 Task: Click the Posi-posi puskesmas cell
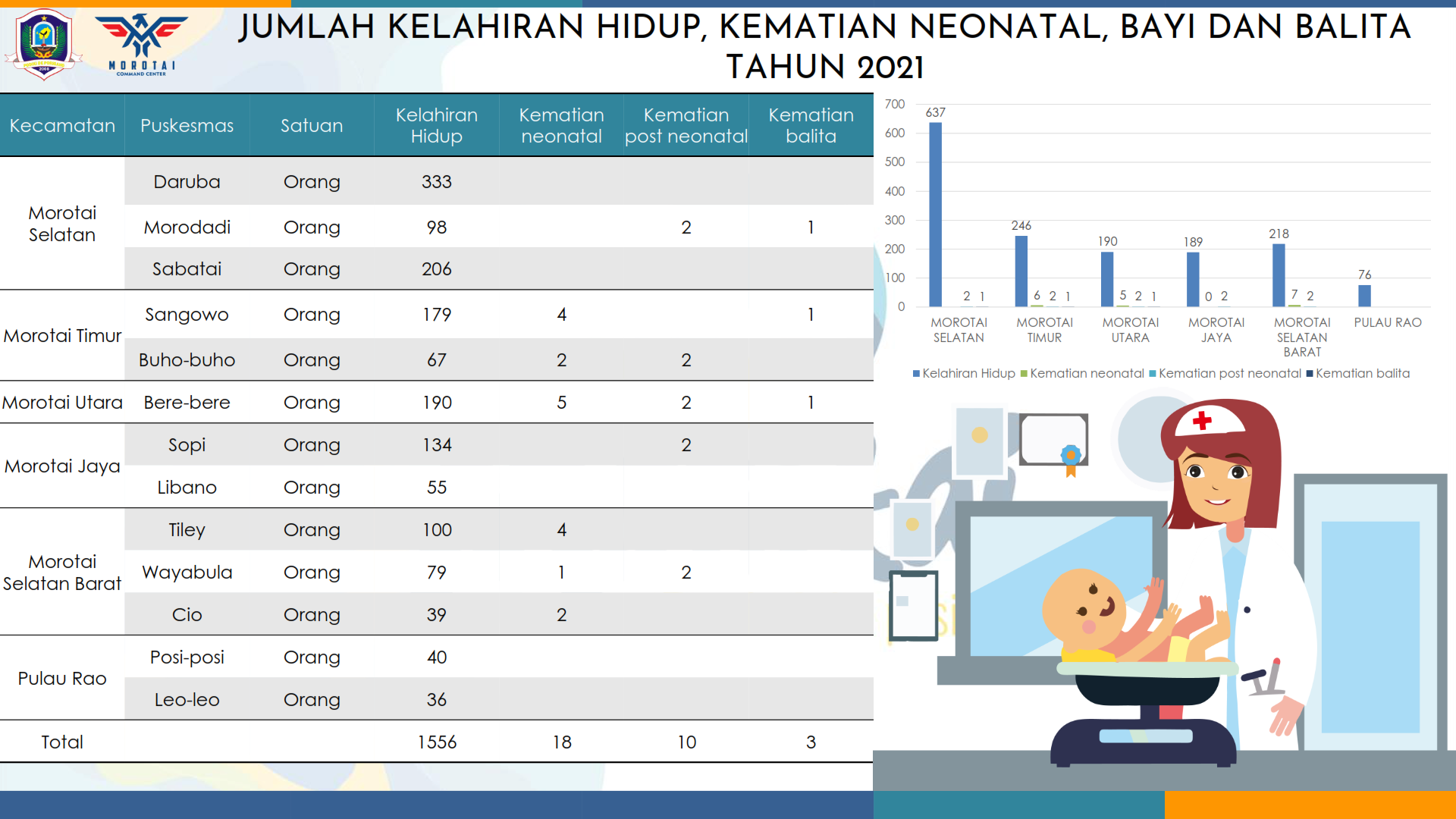coord(187,657)
